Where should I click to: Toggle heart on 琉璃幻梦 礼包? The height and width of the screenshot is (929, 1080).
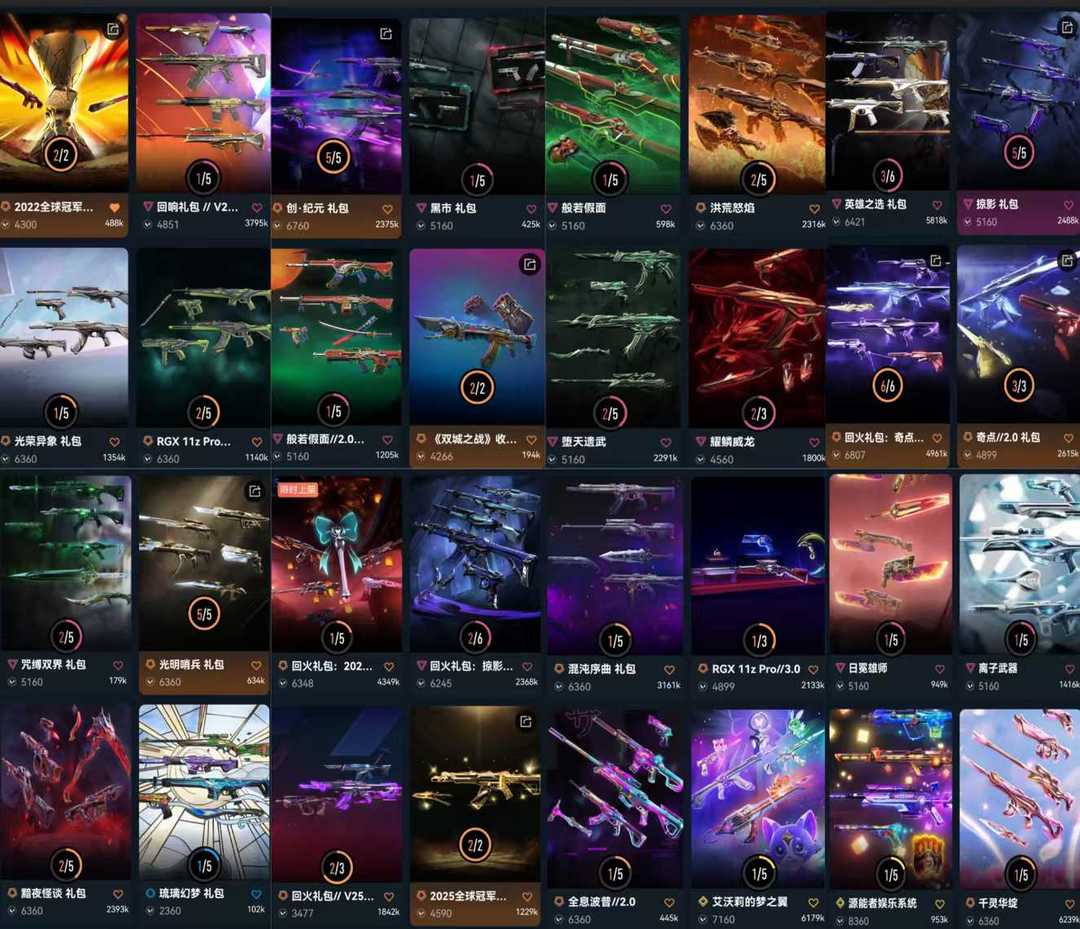[x=256, y=894]
